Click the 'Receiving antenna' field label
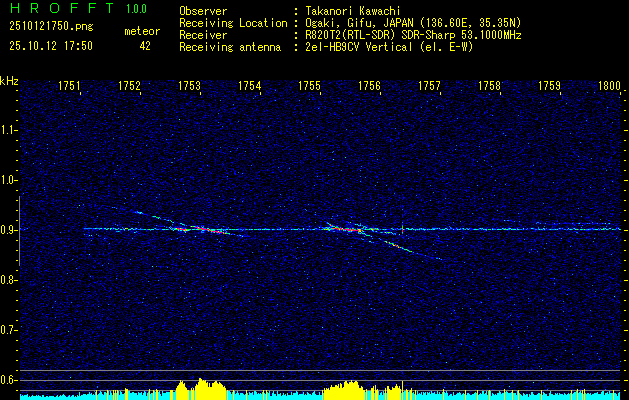 (x=230, y=47)
